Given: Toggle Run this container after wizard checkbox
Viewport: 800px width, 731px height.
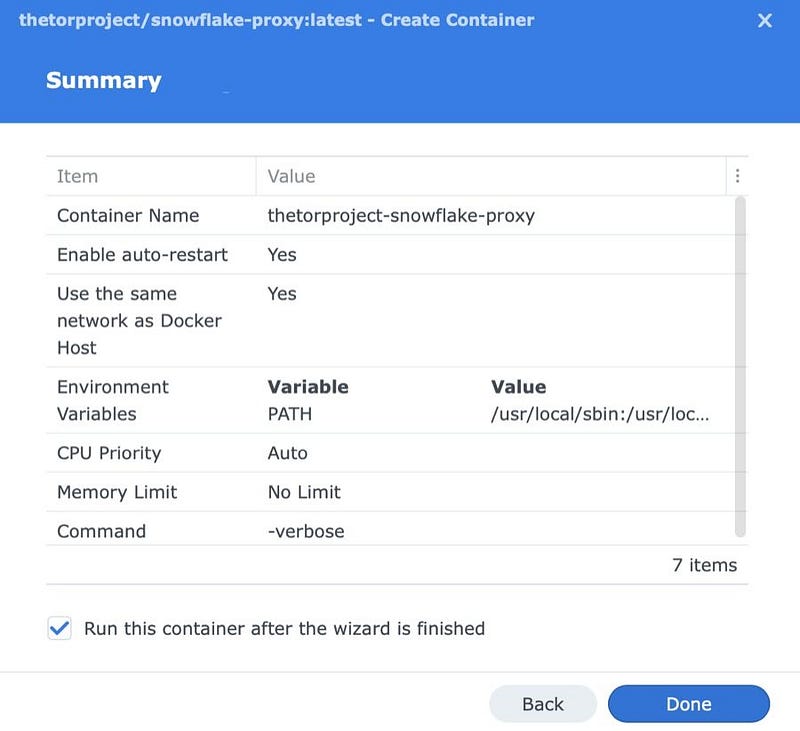Looking at the screenshot, I should point(59,628).
